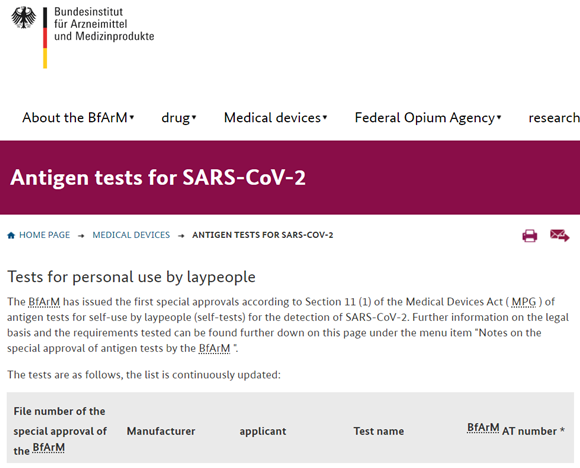Click the File number column header
The width and height of the screenshot is (580, 468).
click(60, 431)
